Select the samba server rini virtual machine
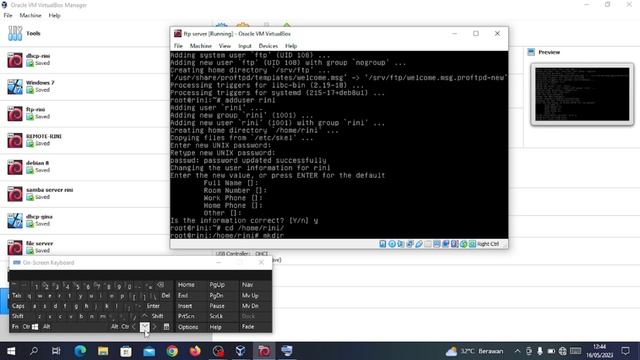The height and width of the screenshot is (360, 640). (86, 193)
